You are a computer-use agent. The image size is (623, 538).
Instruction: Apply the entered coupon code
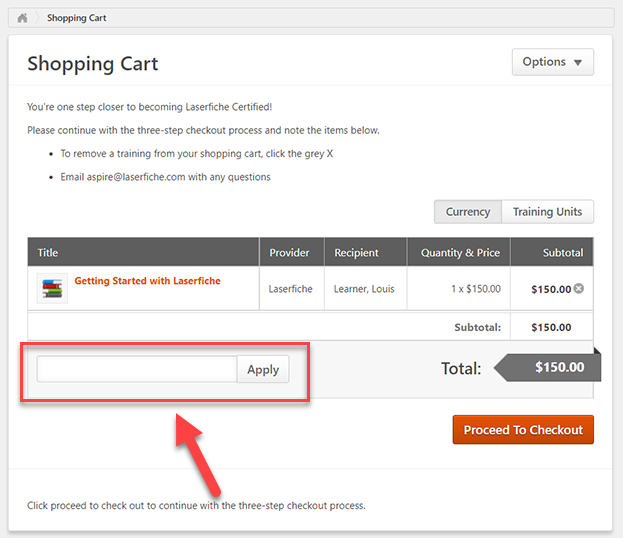[263, 369]
